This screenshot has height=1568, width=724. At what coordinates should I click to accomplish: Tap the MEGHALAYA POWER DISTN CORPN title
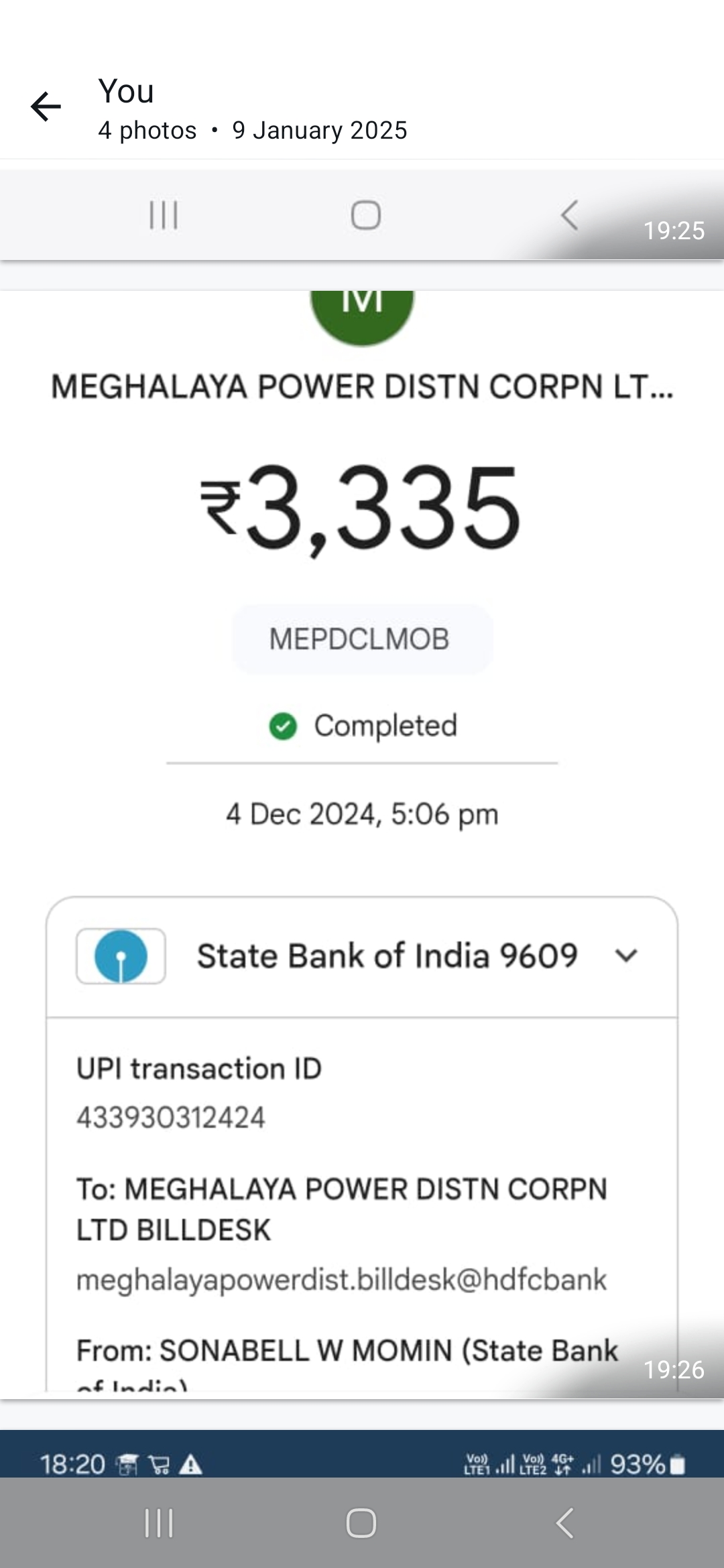[x=362, y=387]
